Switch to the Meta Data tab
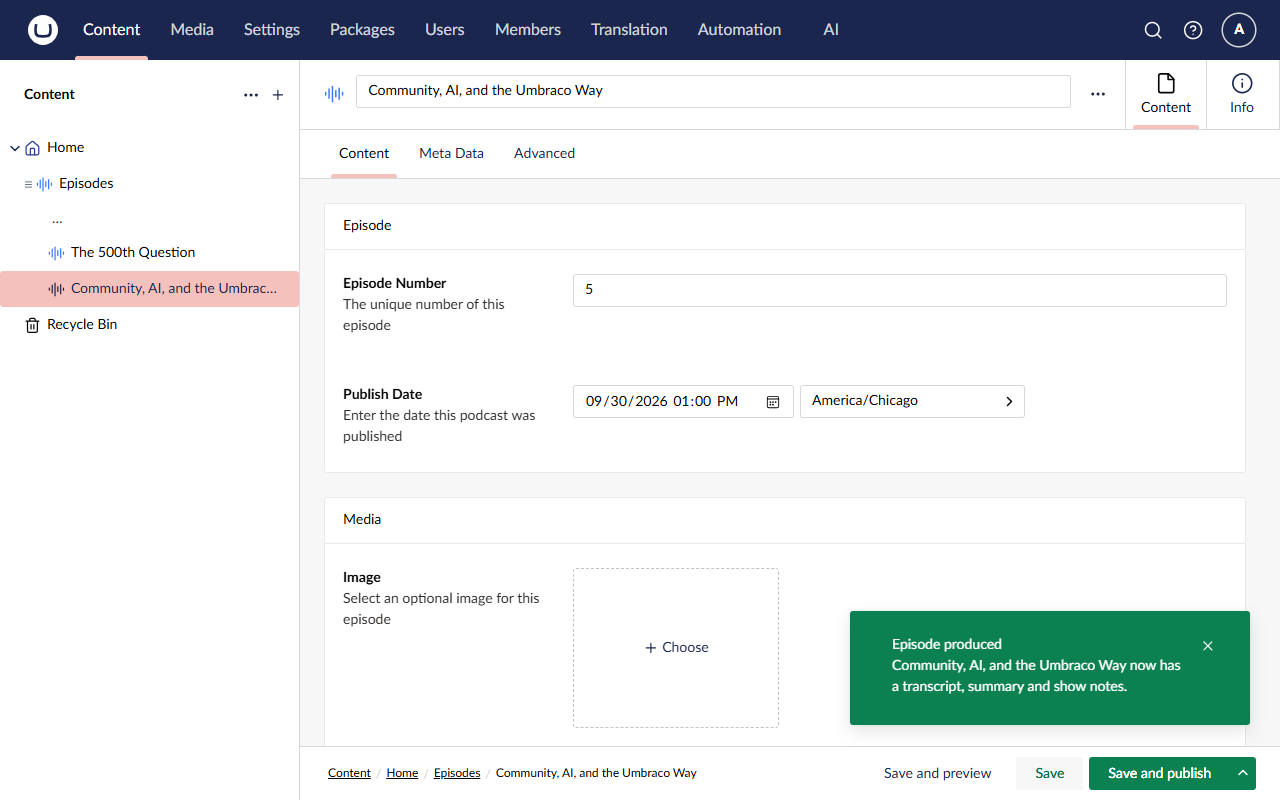Image resolution: width=1280 pixels, height=800 pixels. (x=451, y=154)
